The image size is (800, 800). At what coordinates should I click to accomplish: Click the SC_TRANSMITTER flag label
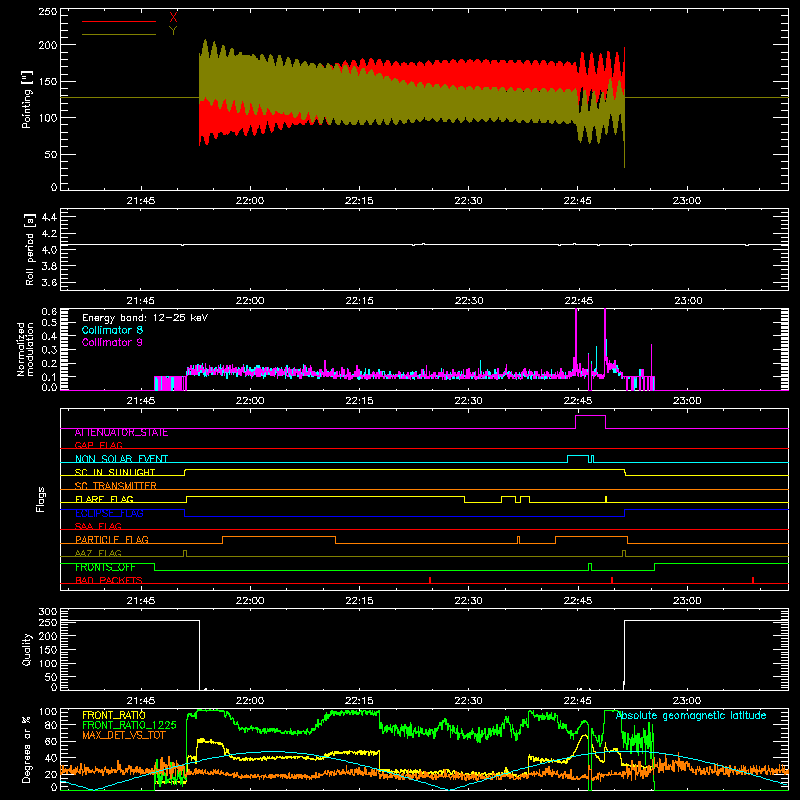click(x=116, y=486)
